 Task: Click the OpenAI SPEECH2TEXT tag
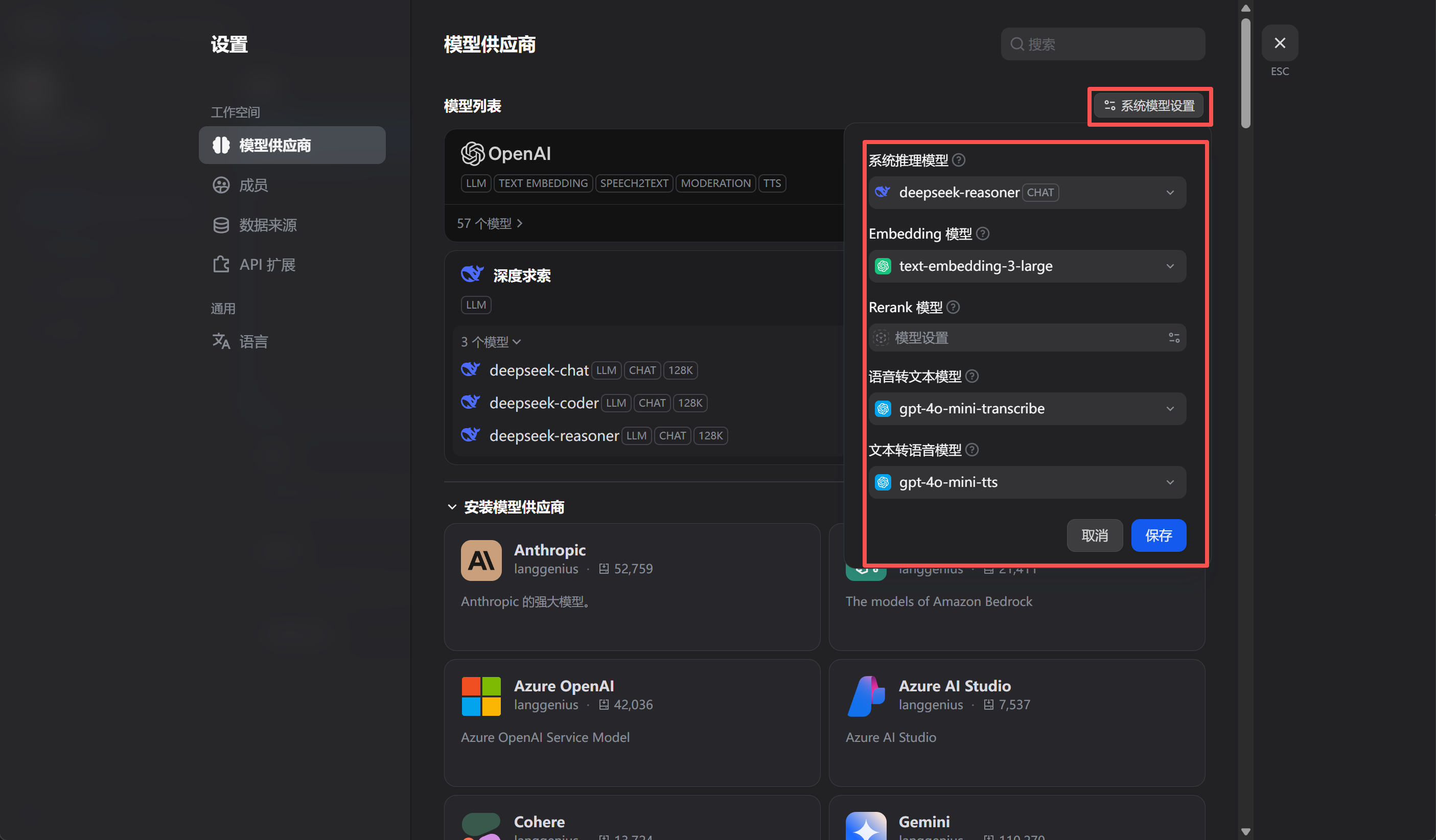(634, 183)
